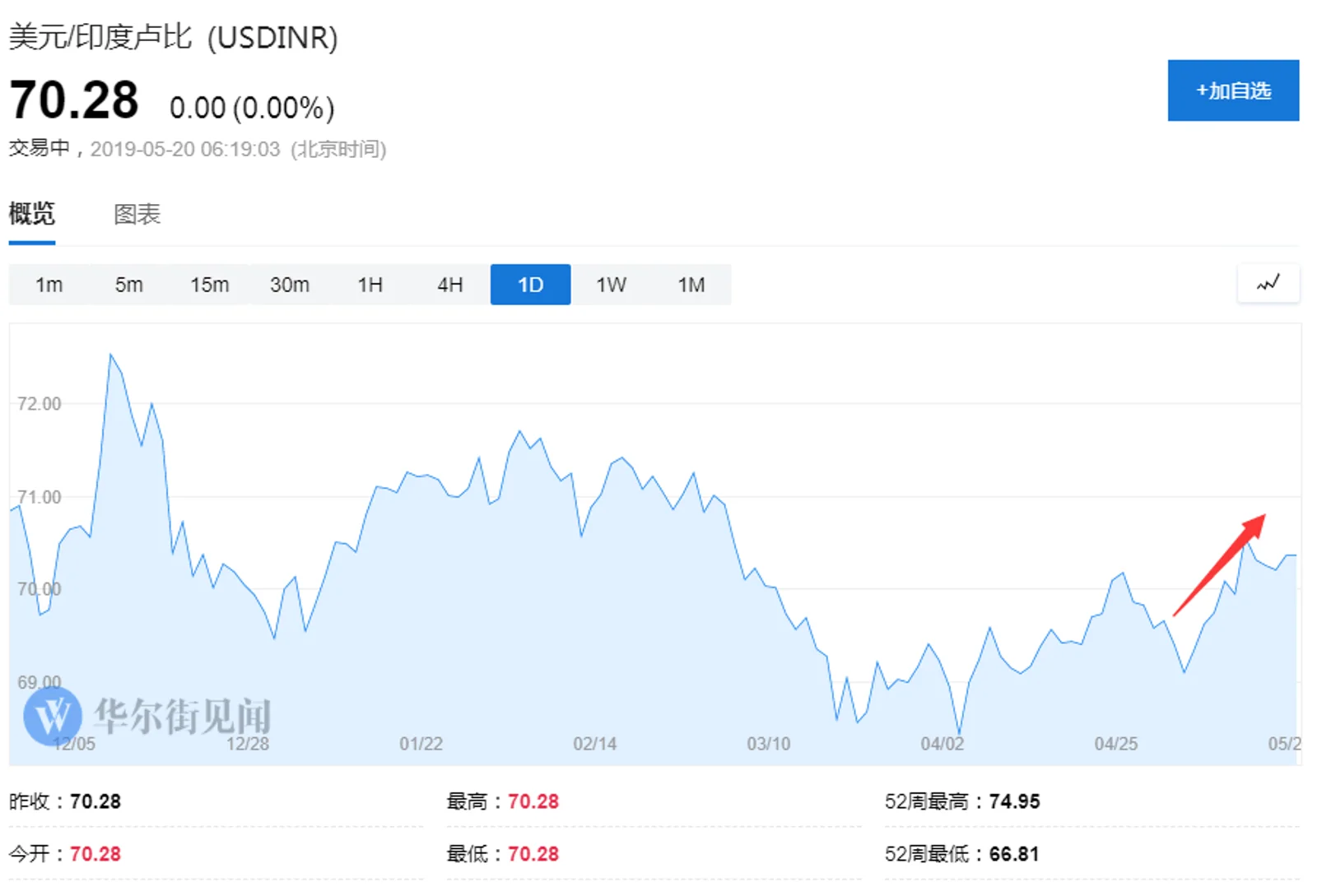1317x896 pixels.
Task: Select the active 1D interval
Action: coord(531,285)
